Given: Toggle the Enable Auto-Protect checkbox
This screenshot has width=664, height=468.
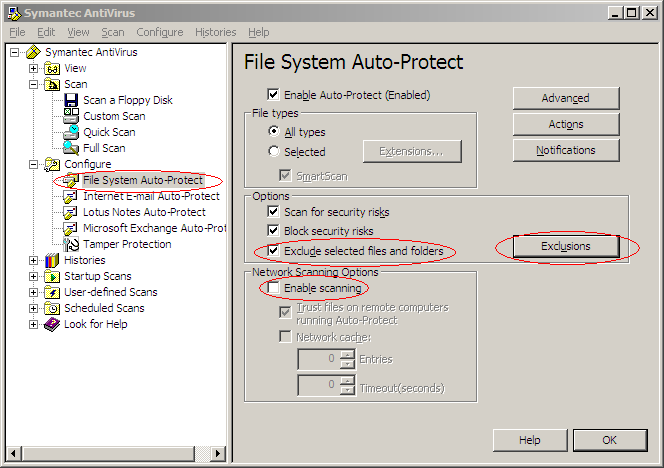Looking at the screenshot, I should tap(274, 94).
